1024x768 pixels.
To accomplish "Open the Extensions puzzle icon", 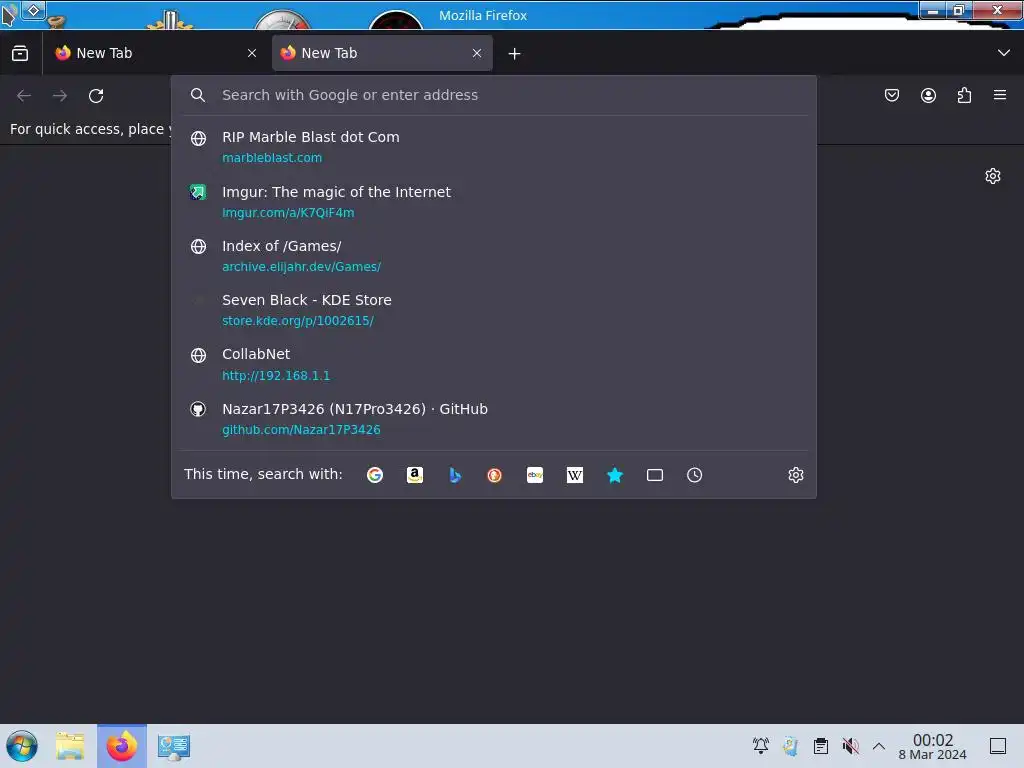I will click(964, 95).
